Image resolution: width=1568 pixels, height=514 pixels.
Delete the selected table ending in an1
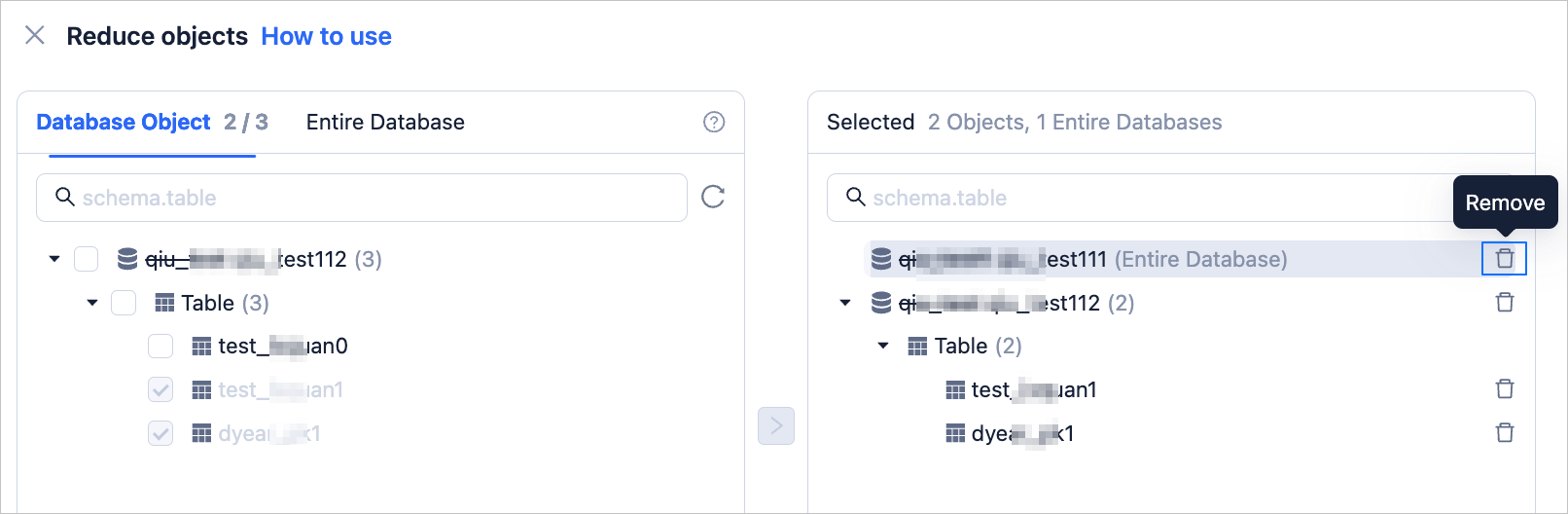coord(1504,389)
